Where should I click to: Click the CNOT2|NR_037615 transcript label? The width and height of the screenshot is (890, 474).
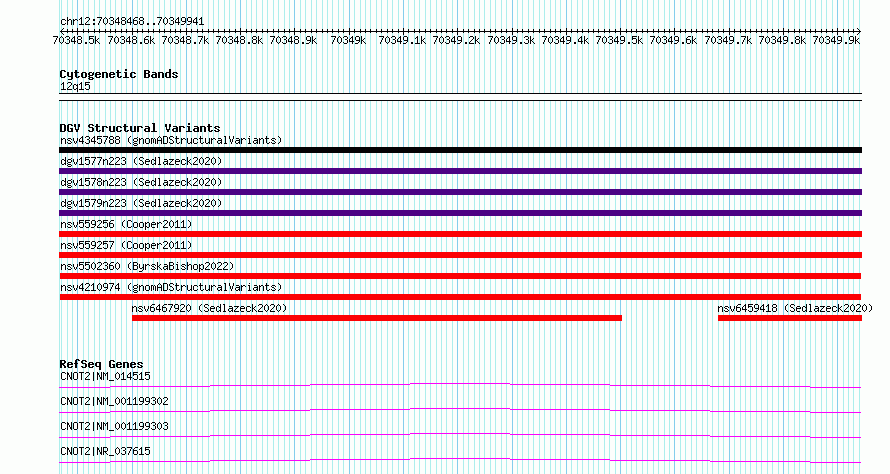coord(105,451)
